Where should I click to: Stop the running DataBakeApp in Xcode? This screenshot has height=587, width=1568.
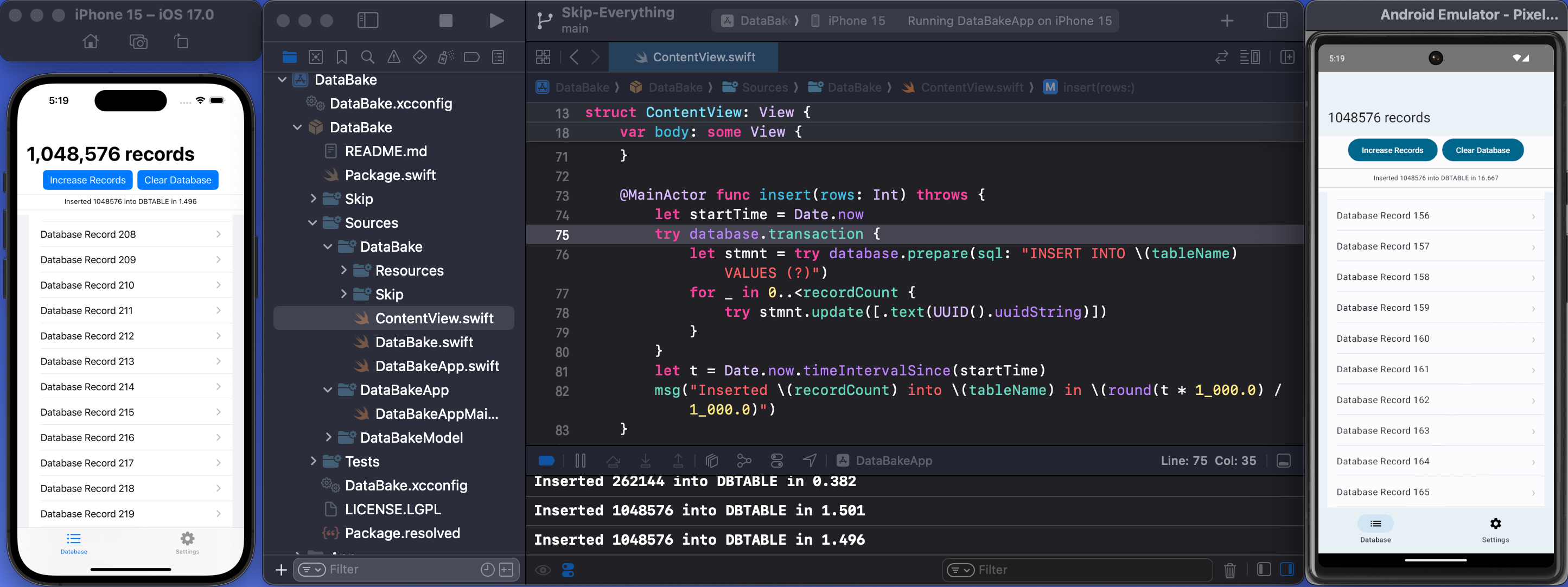(x=445, y=20)
